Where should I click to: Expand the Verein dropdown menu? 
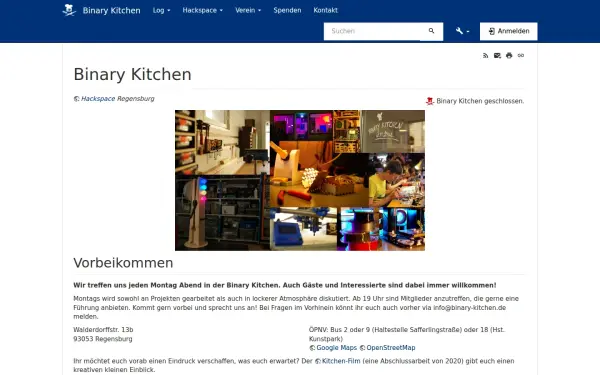point(248,10)
